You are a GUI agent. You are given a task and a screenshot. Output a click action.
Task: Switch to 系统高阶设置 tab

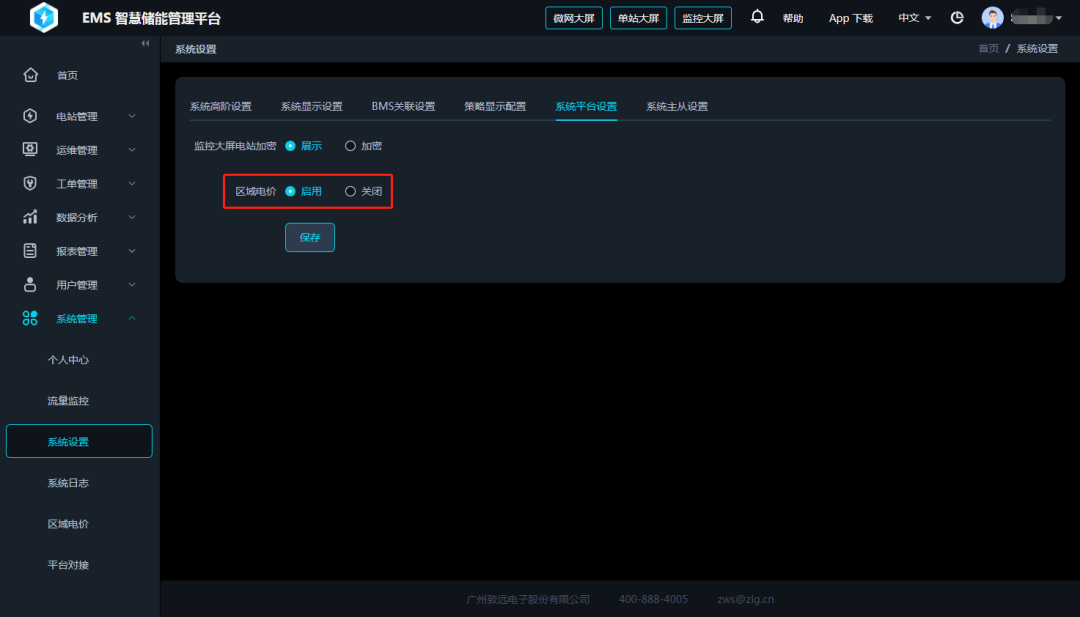[220, 107]
